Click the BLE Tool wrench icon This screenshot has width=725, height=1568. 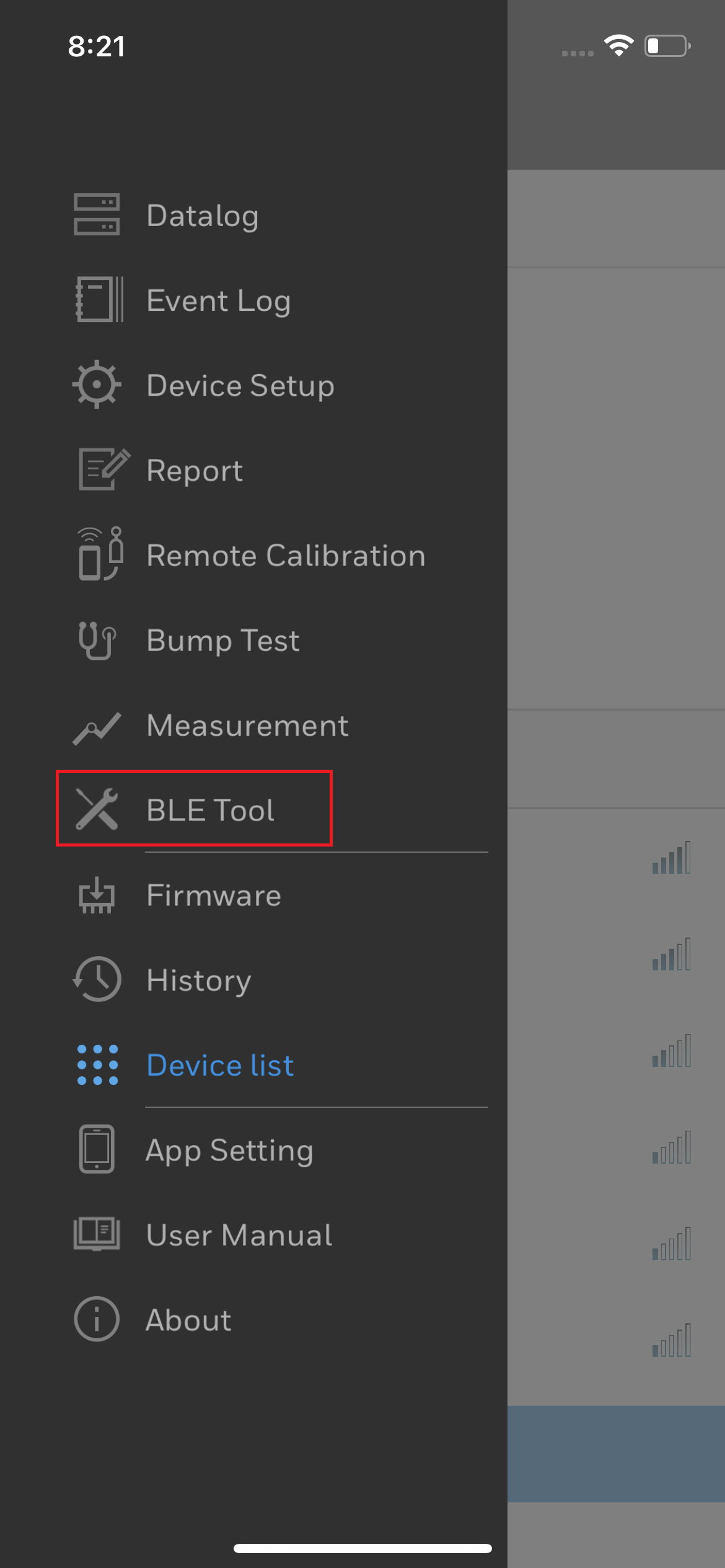[98, 809]
